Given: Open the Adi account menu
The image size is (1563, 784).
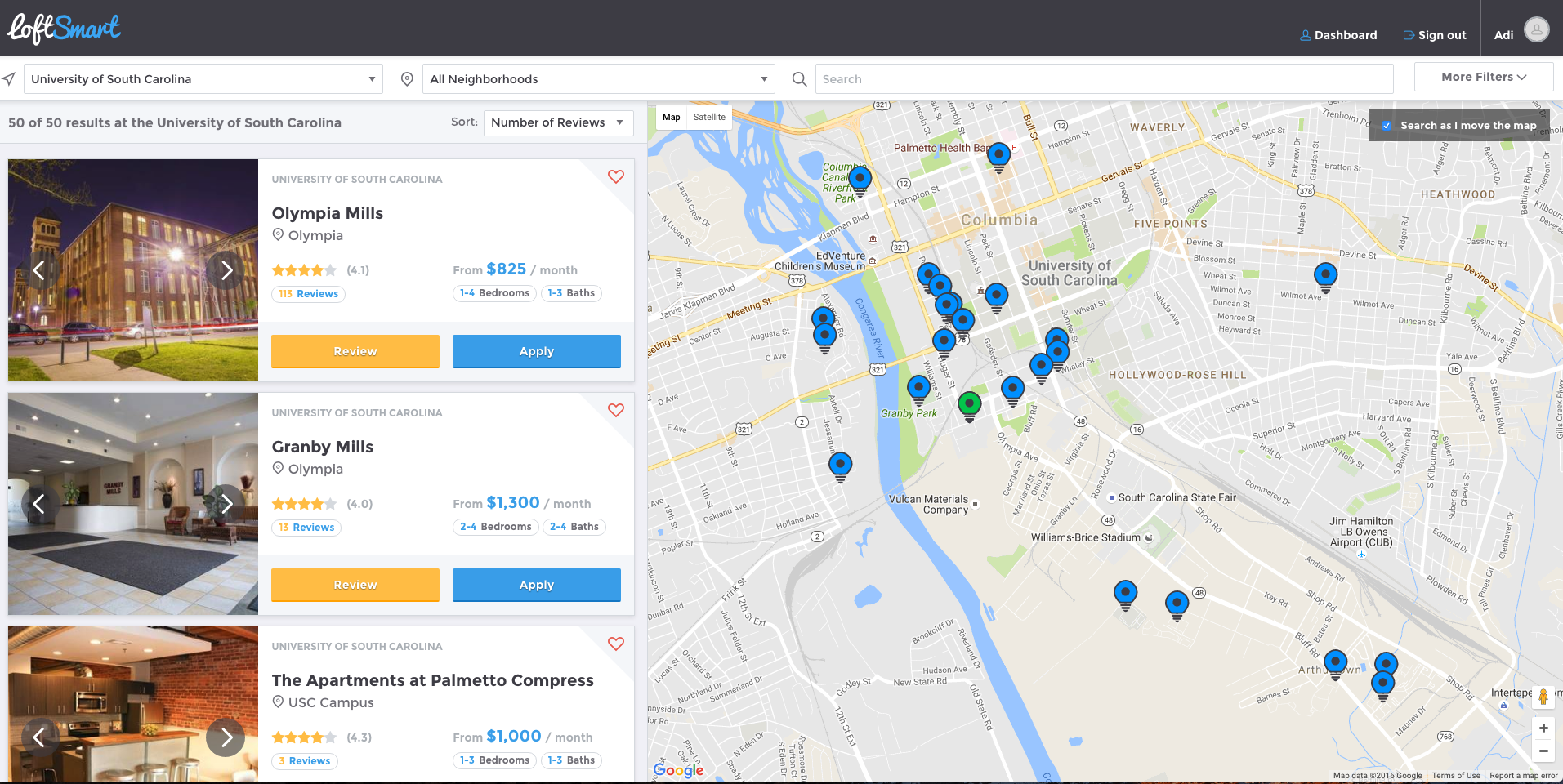Looking at the screenshot, I should coord(1503,35).
